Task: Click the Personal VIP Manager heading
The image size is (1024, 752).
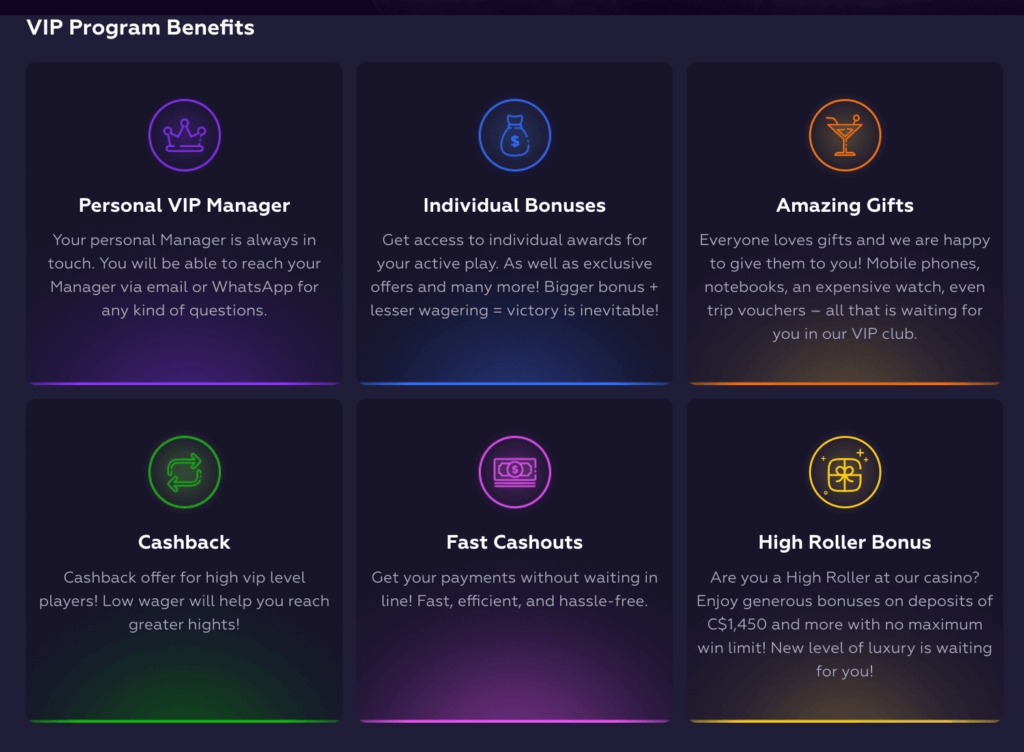Action: tap(184, 206)
